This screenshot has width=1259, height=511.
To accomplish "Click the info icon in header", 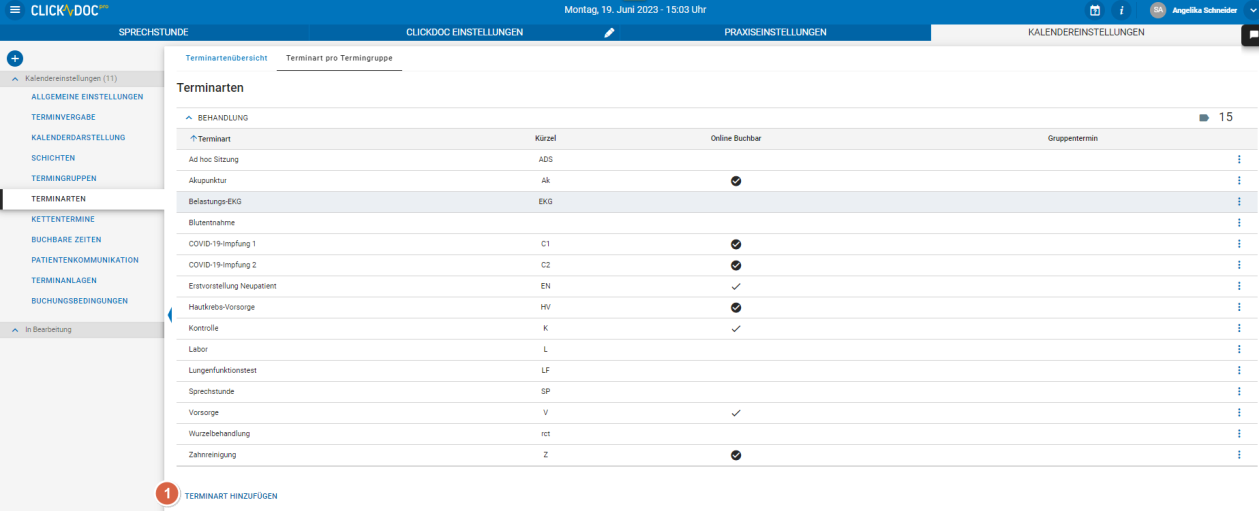I will tap(1121, 10).
